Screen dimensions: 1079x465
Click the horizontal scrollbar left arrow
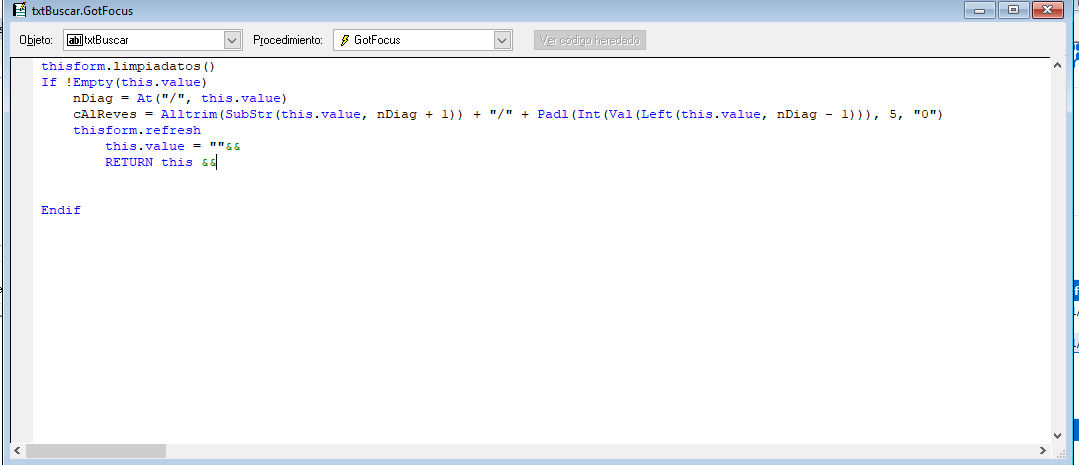point(19,451)
